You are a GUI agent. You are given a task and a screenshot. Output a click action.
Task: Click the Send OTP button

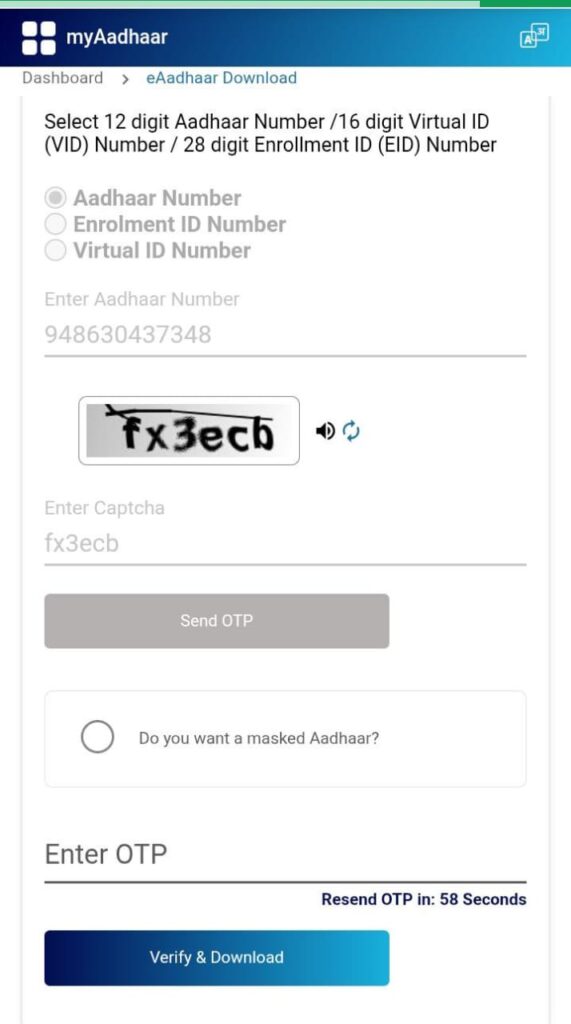[217, 620]
